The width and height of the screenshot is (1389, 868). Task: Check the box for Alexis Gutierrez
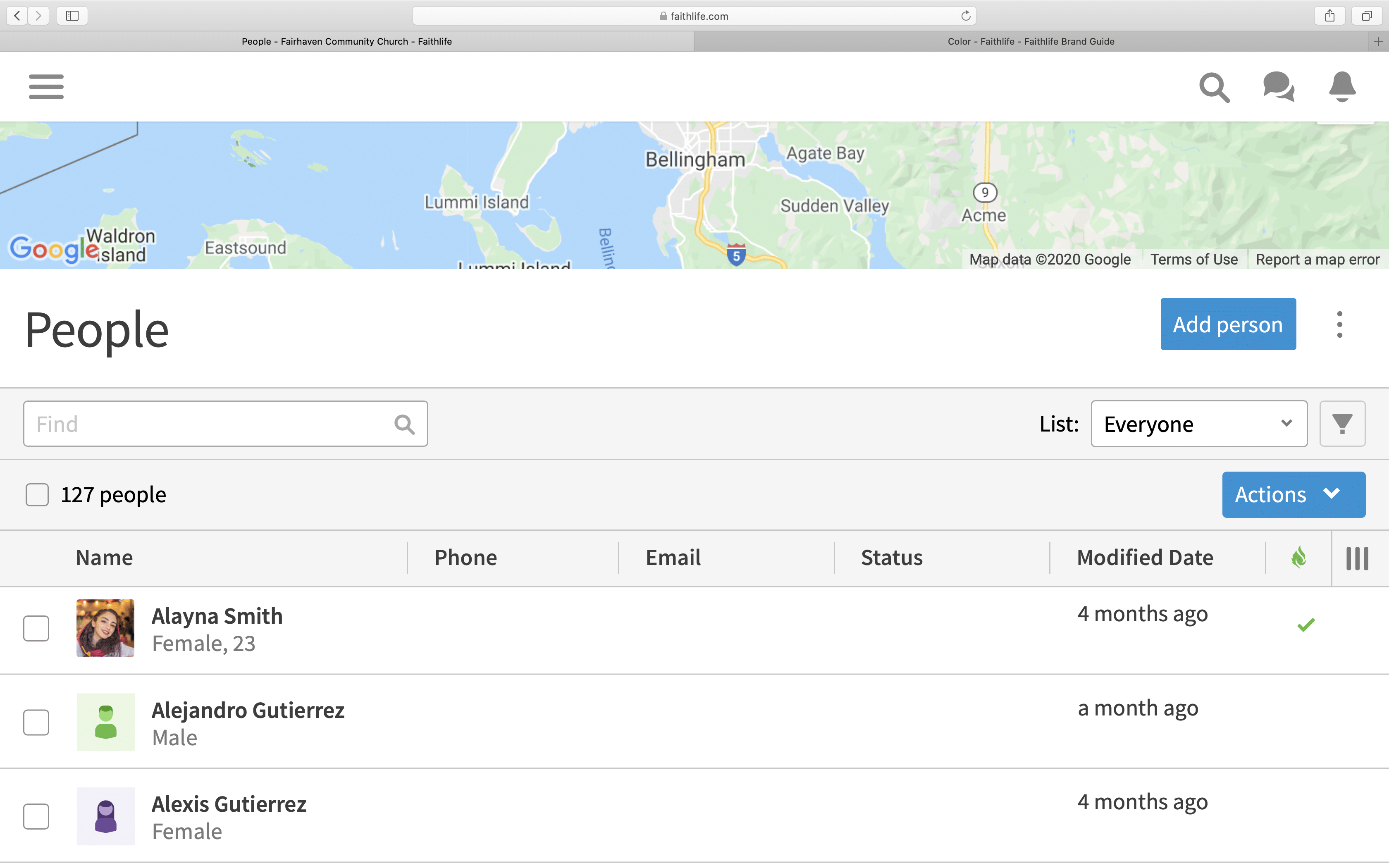[36, 816]
